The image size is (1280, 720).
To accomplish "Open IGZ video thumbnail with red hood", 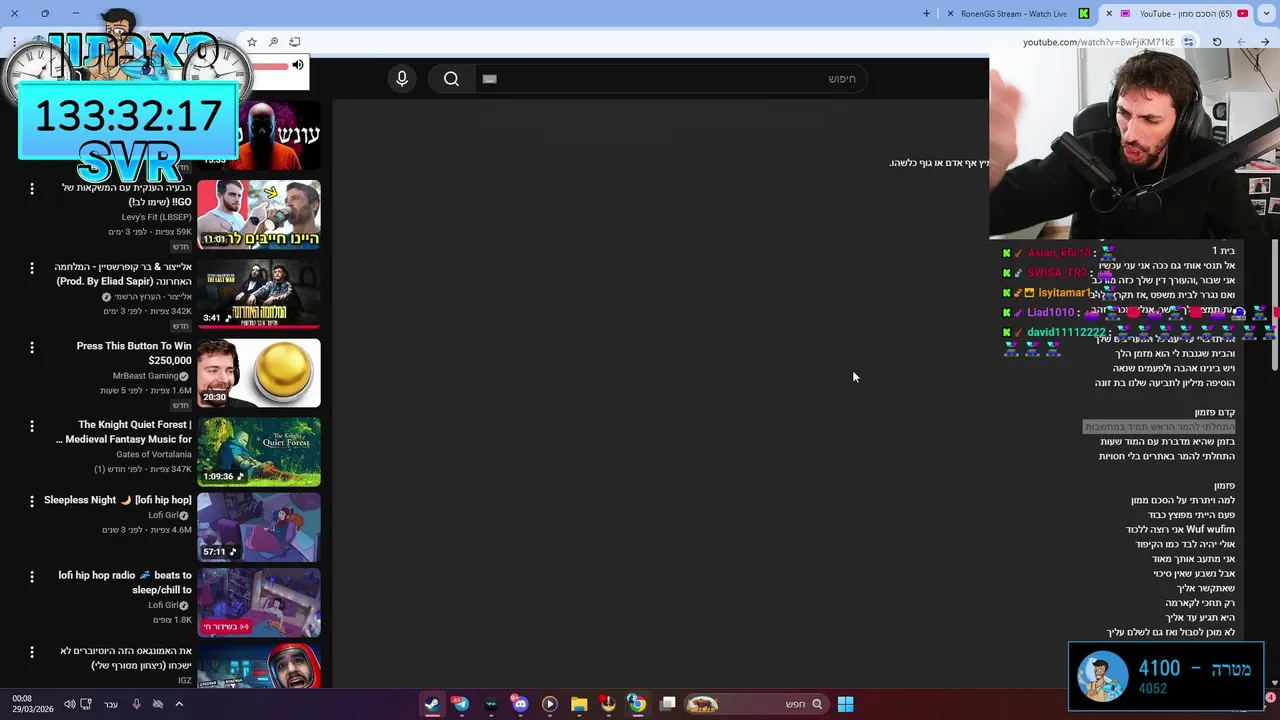I will (259, 667).
